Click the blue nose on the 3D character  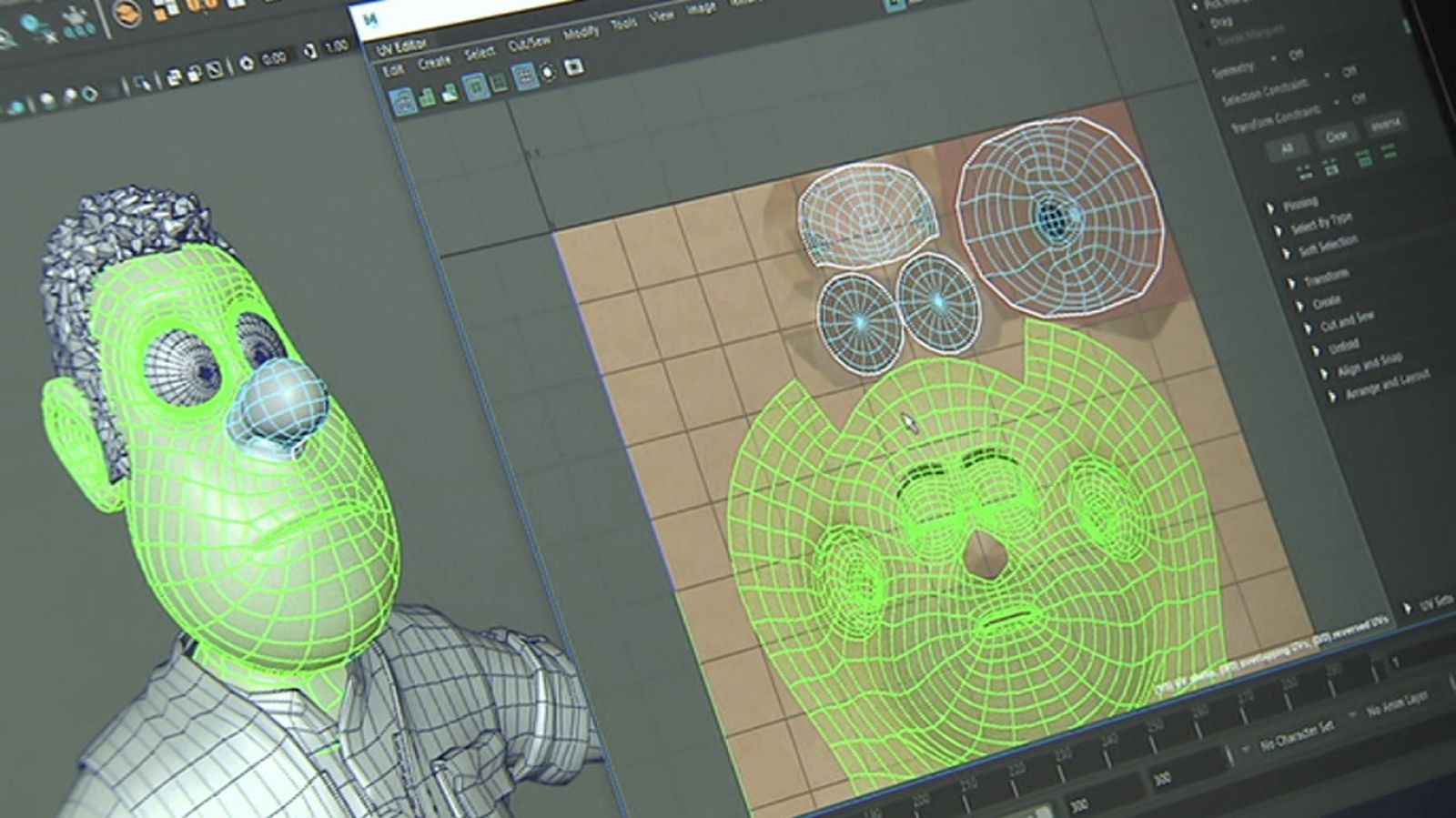[x=280, y=407]
